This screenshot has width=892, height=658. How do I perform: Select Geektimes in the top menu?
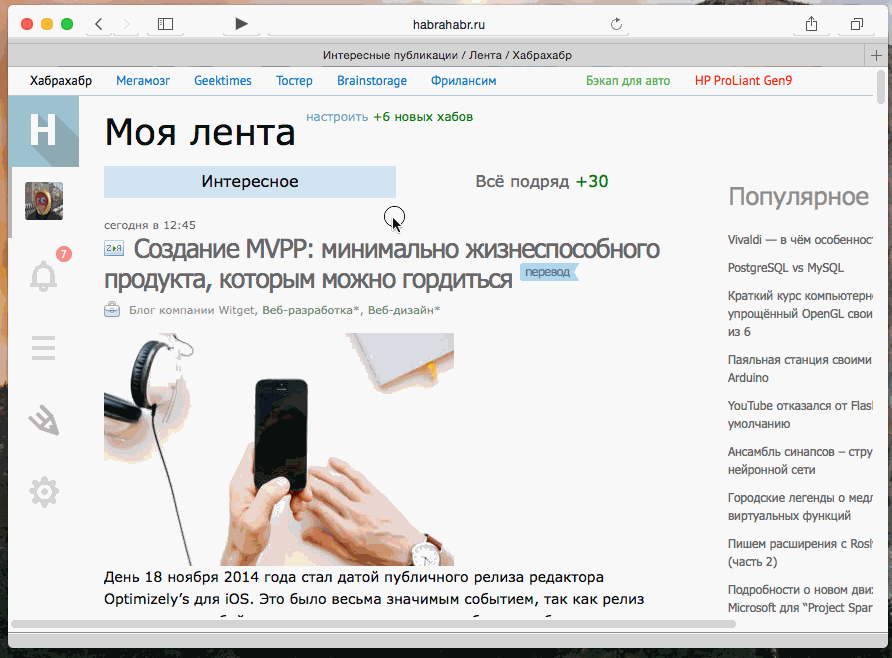pos(222,80)
